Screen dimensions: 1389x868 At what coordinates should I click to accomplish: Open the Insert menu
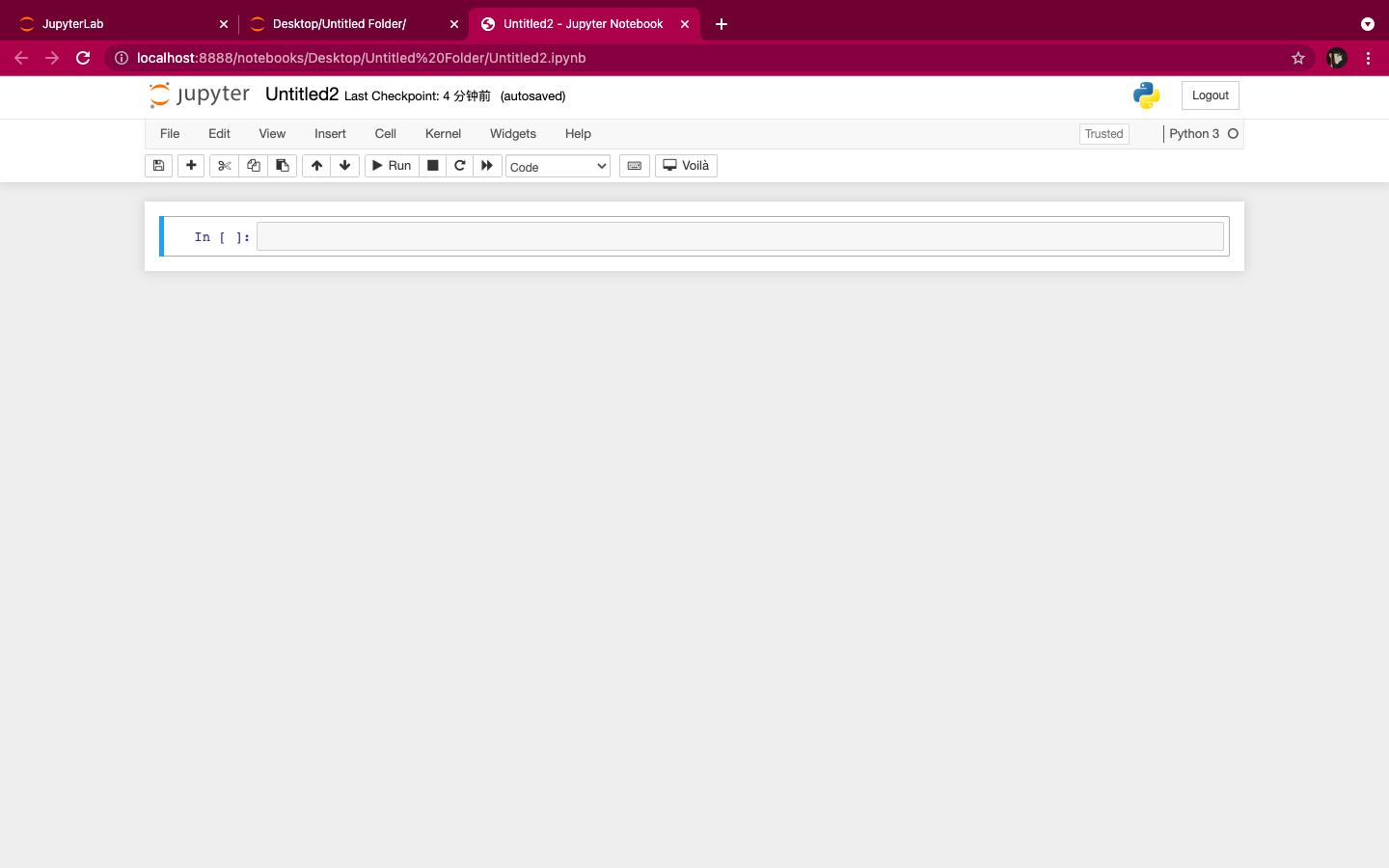(330, 133)
